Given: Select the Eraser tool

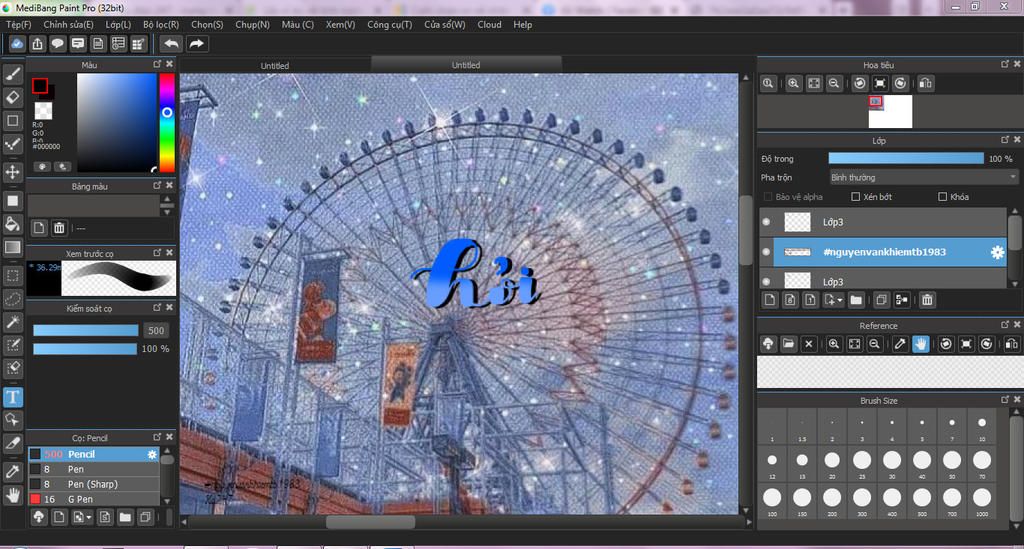Looking at the screenshot, I should (x=12, y=97).
